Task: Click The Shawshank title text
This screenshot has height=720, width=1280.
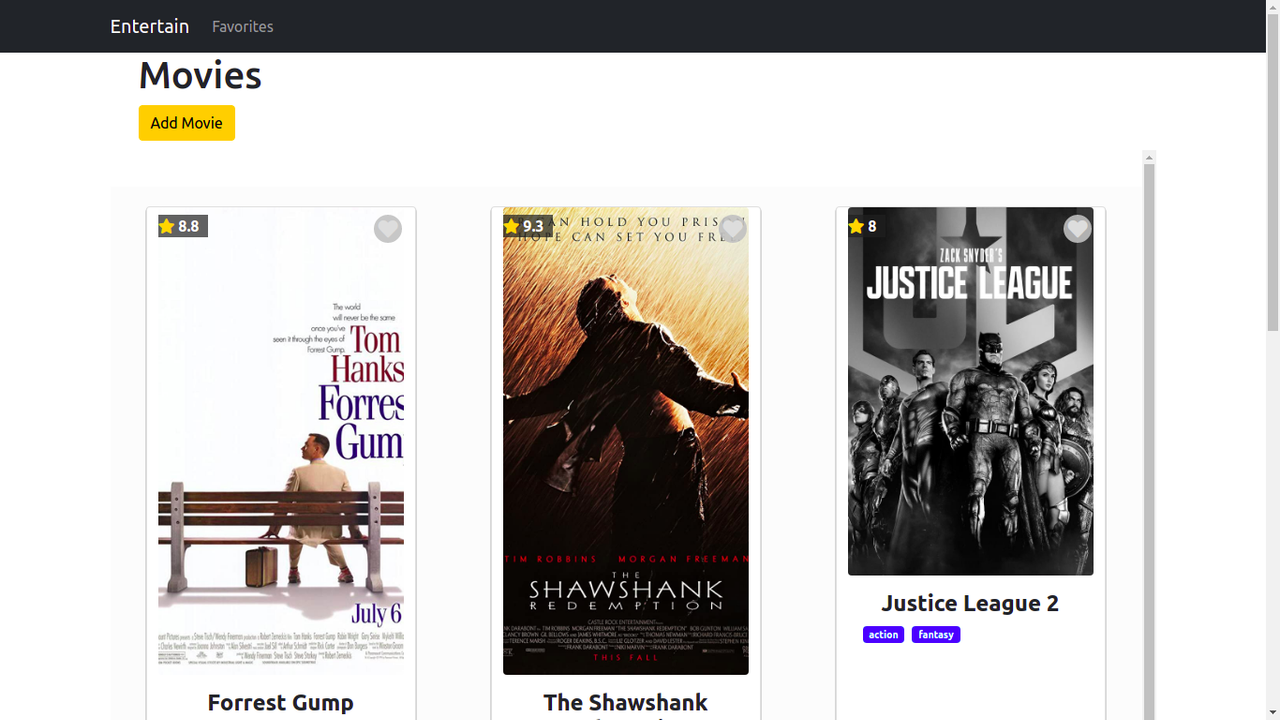Action: tap(626, 703)
